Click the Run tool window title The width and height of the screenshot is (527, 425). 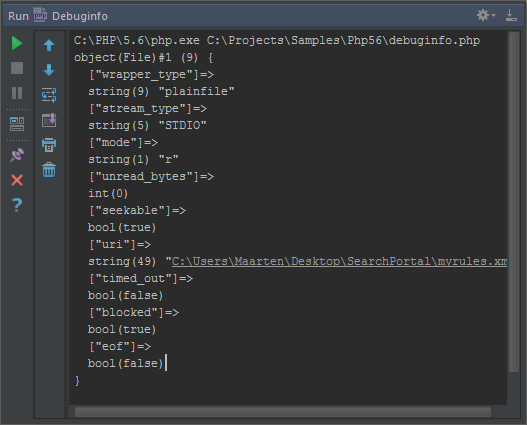coord(18,16)
